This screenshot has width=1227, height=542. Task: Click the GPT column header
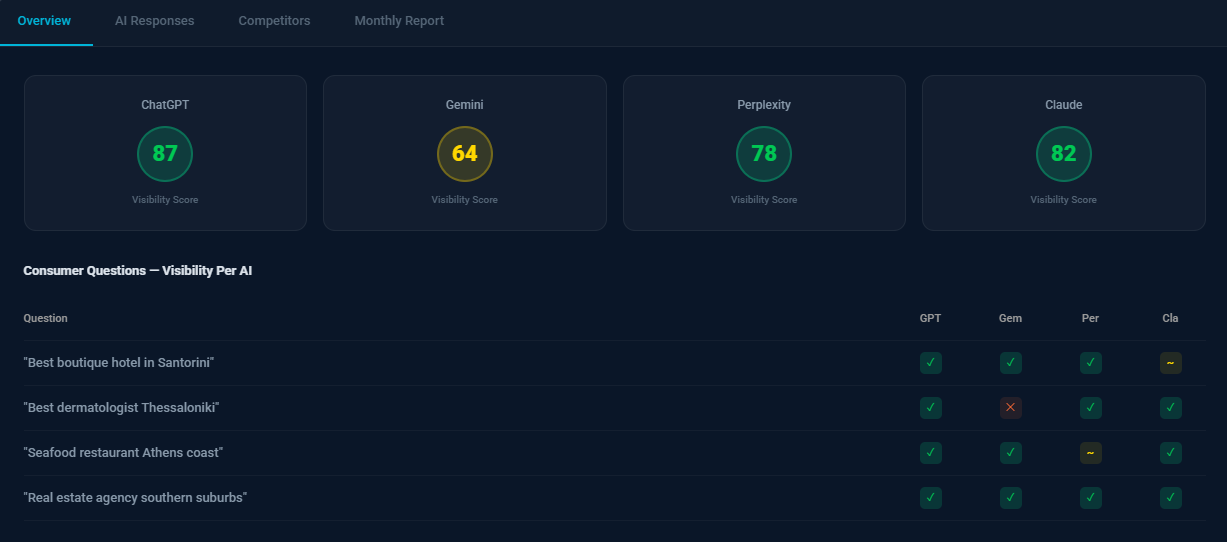click(931, 318)
